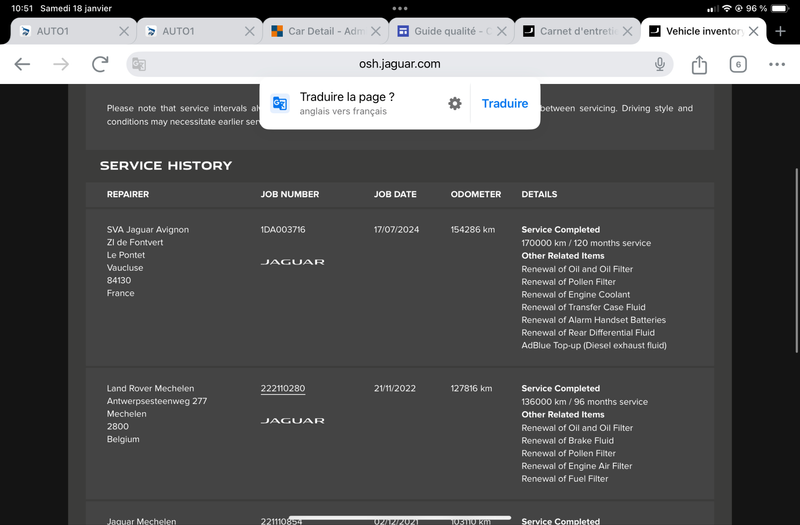800x525 pixels.
Task: Tap the battery indicator at 96 %
Action: coord(780,8)
